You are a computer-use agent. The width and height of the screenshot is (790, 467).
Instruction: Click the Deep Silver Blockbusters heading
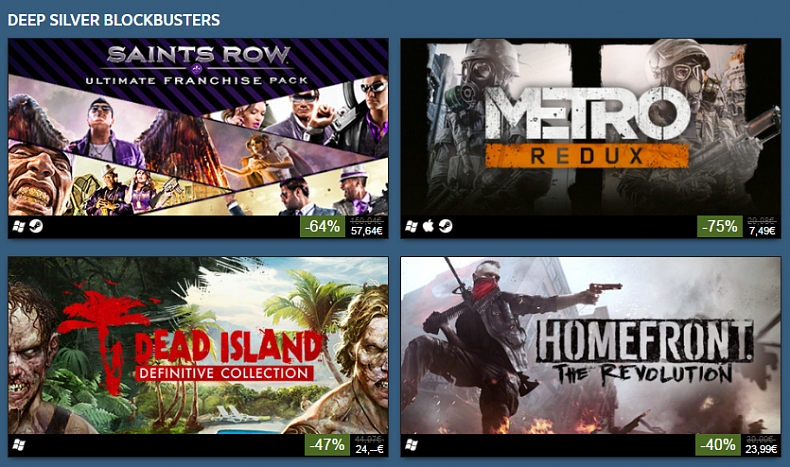[114, 20]
